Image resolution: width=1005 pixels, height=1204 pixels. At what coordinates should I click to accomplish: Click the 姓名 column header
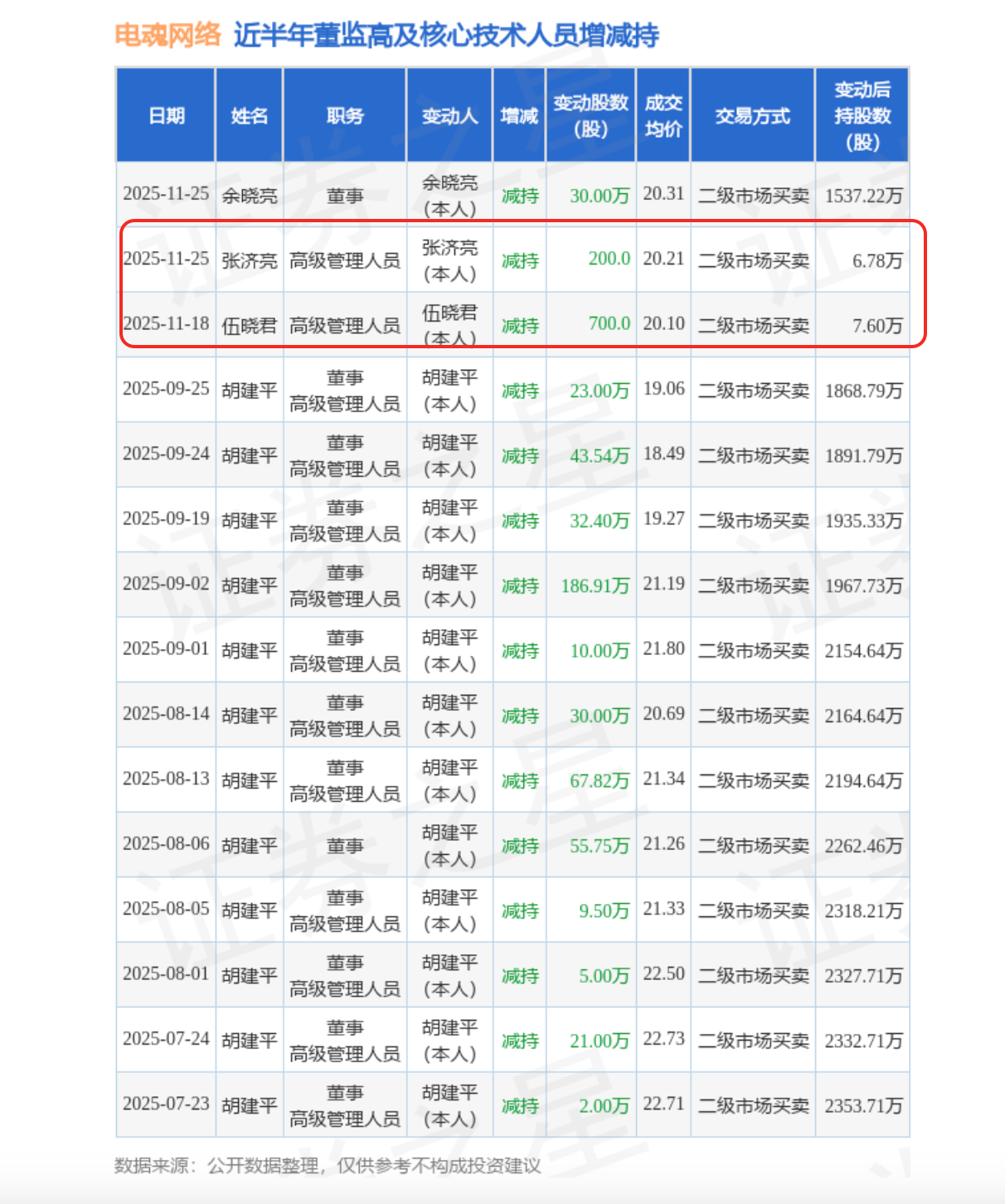coord(249,116)
